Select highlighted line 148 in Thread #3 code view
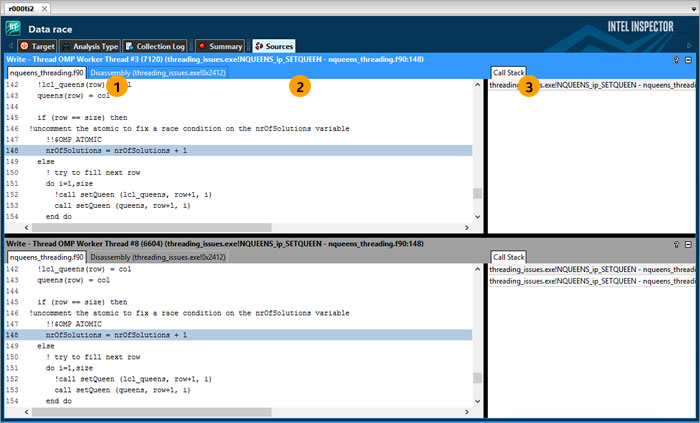 (x=238, y=150)
